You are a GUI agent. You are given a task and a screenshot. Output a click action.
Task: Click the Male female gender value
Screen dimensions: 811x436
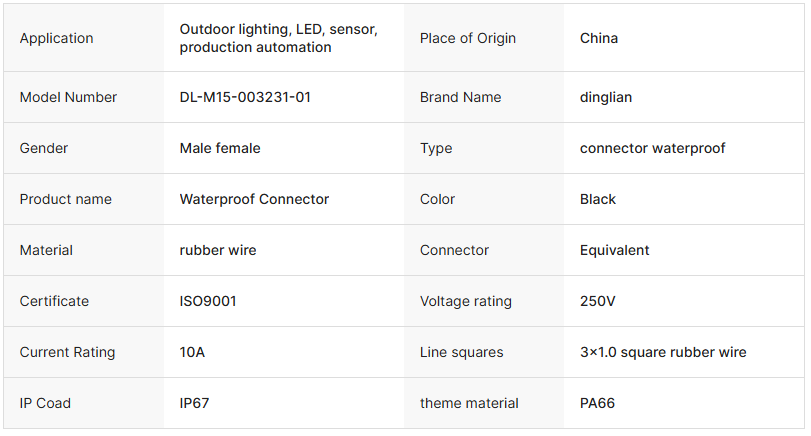tap(220, 148)
